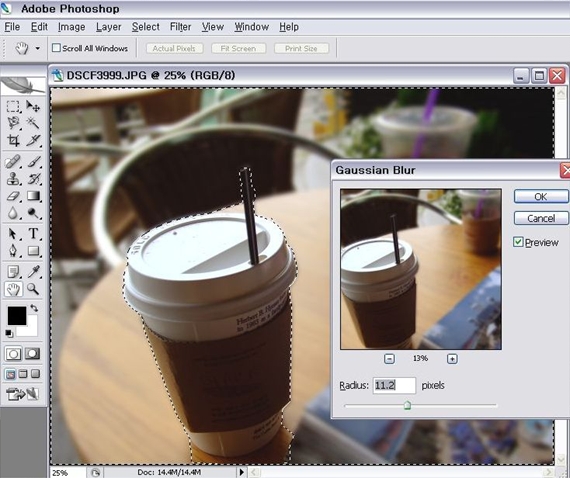Switch to Standard editing mode
Screen dimensions: 570x478
(x=13, y=354)
